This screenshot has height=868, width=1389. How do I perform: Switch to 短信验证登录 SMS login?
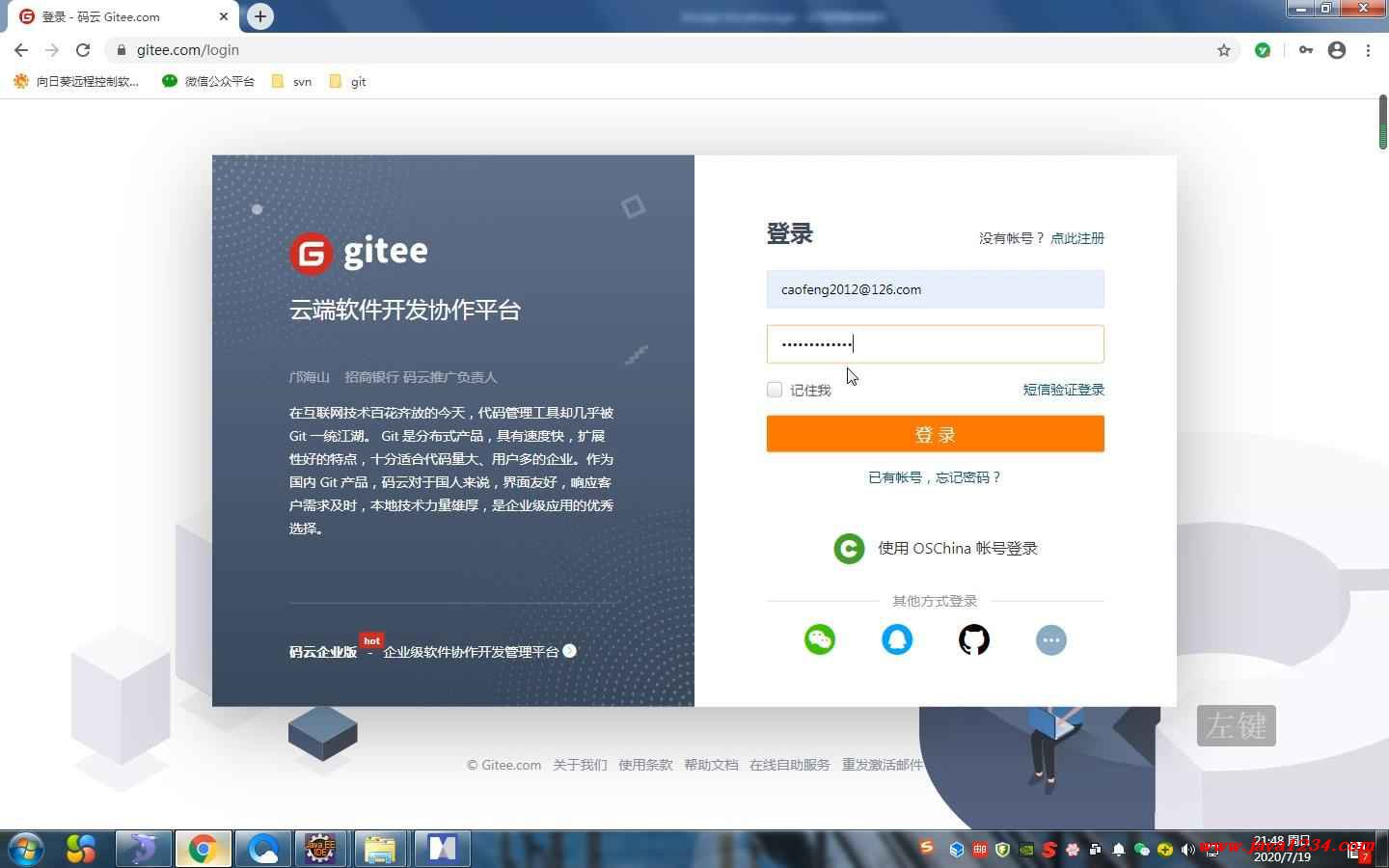pyautogui.click(x=1064, y=390)
